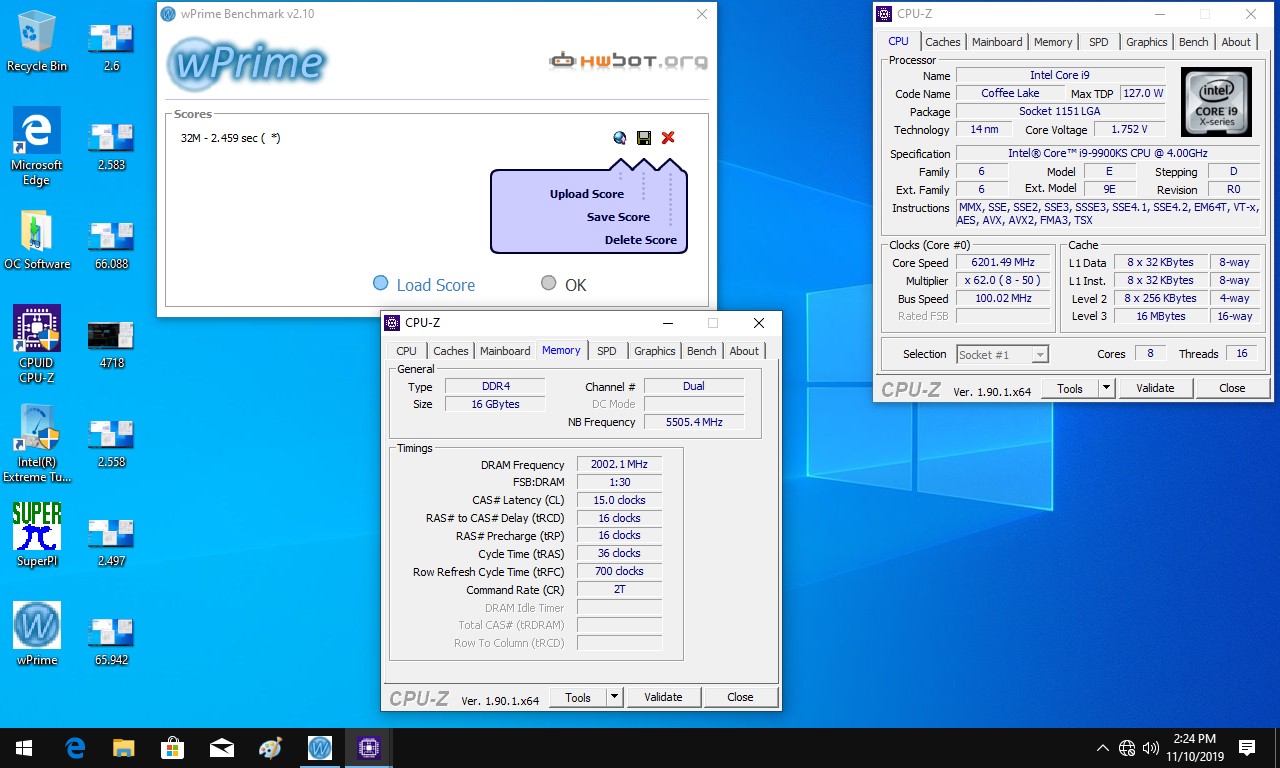Image resolution: width=1280 pixels, height=768 pixels.
Task: Switch to Graphics tab in right CPU-Z window
Action: (x=1146, y=42)
